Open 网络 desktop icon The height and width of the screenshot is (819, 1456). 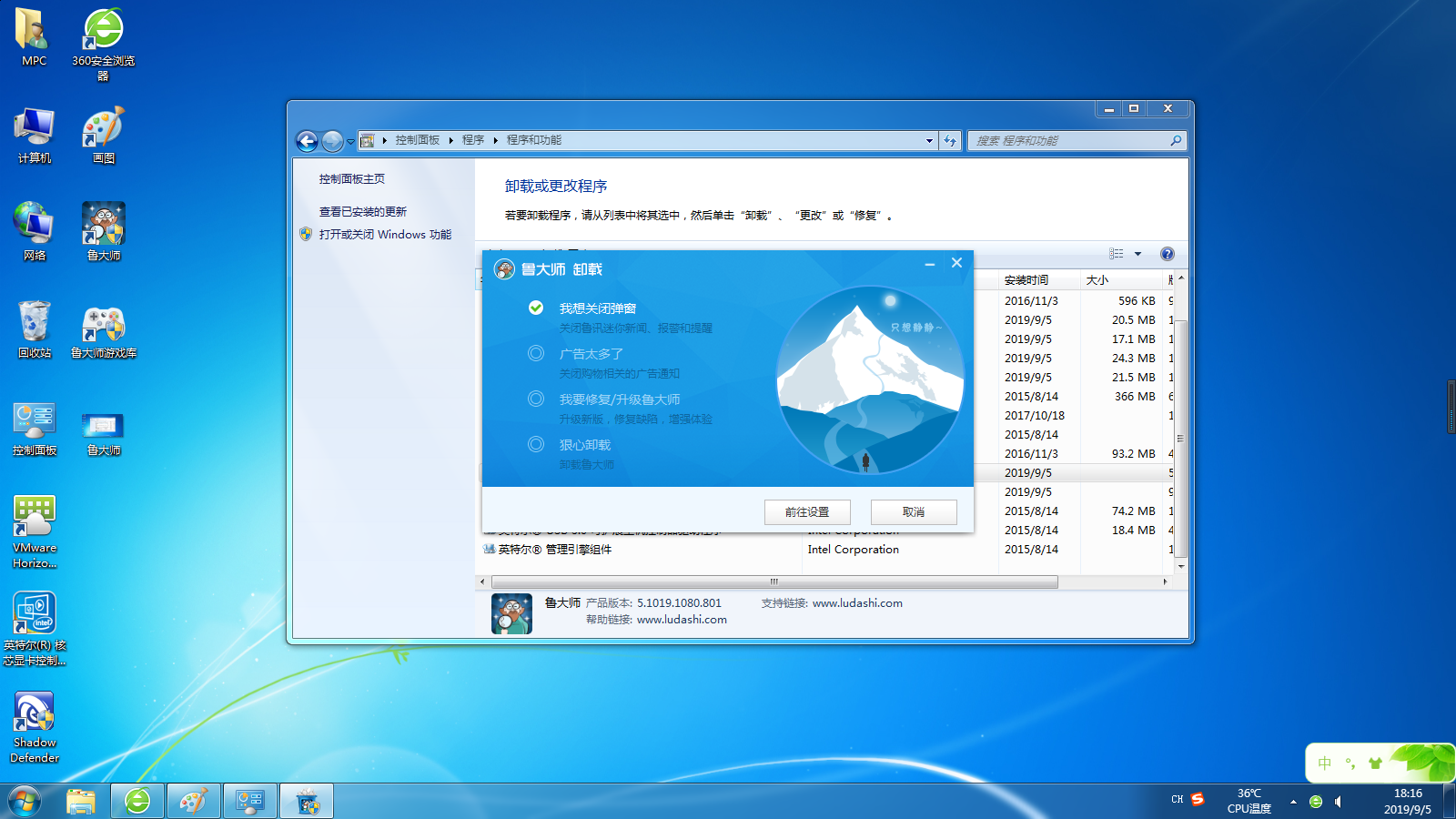pos(34,231)
